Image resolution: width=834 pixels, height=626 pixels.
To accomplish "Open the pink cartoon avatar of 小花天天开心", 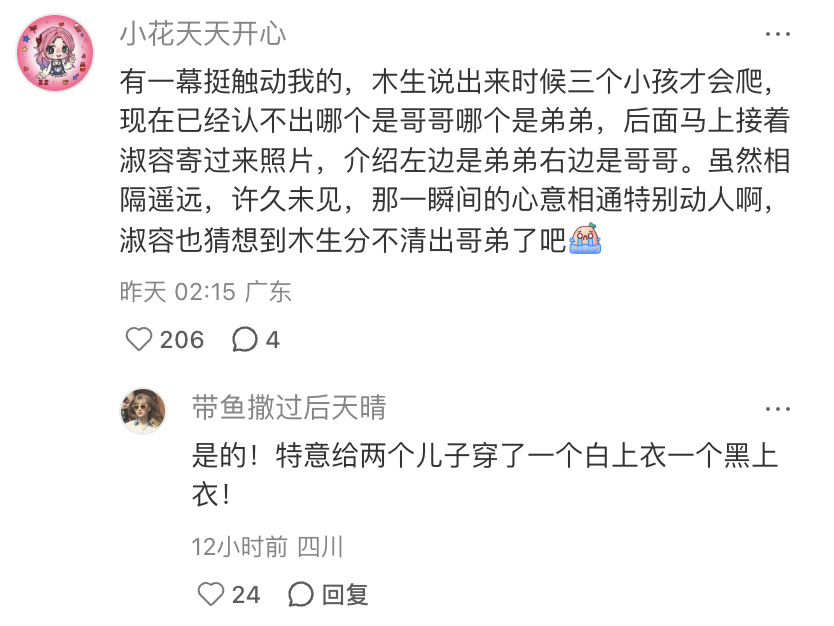I will point(55,53).
